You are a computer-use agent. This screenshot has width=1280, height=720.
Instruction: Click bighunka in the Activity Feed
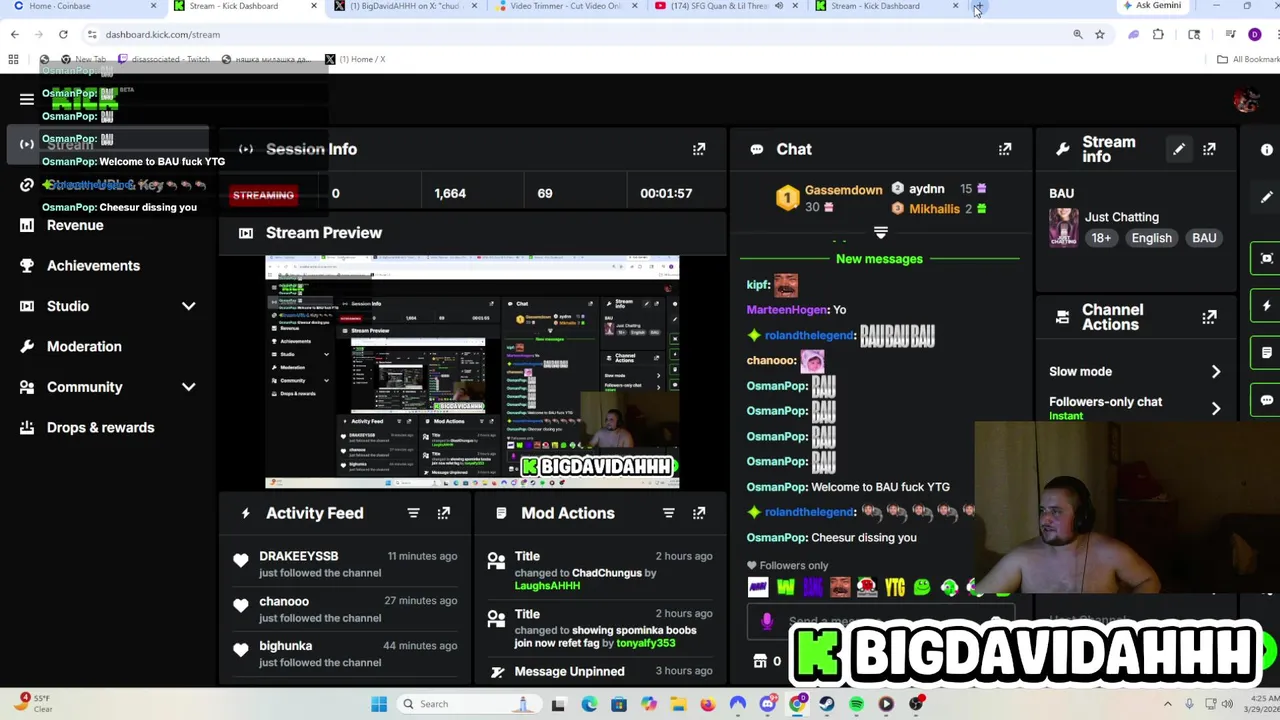286,646
